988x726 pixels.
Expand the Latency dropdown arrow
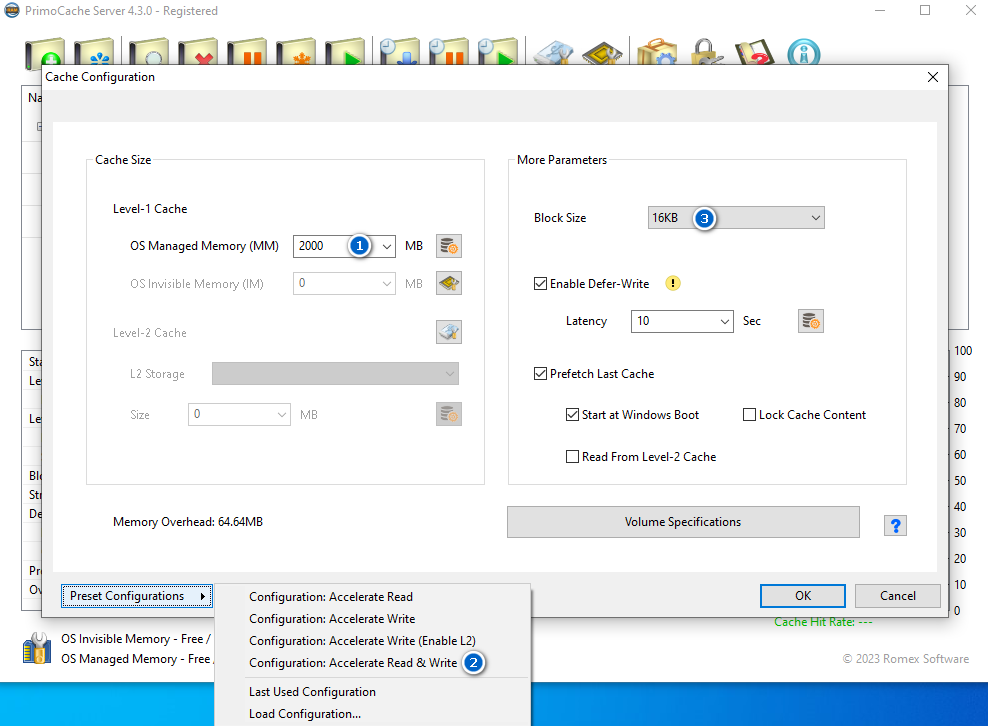[725, 321]
